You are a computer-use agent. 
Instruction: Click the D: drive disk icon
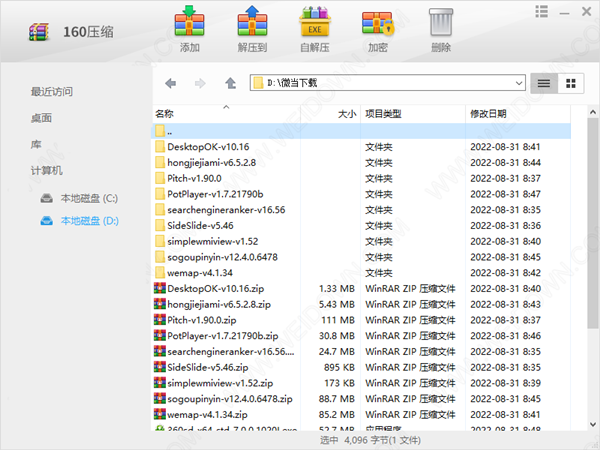click(x=47, y=221)
